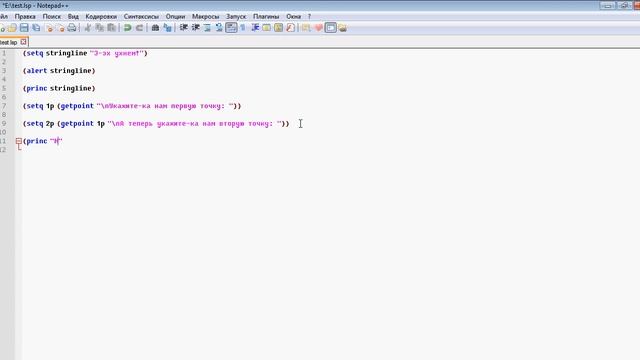Click the Zoom Out toolbar icon
The height and width of the screenshot is (360, 640).
click(196, 28)
